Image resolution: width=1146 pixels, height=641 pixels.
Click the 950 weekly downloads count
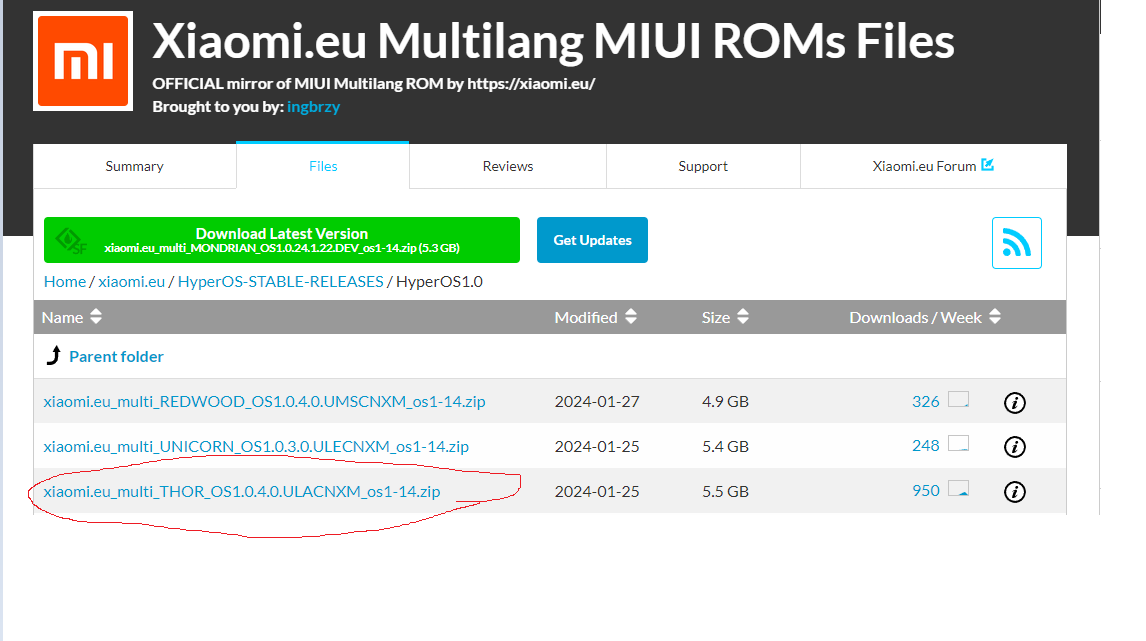tap(925, 490)
